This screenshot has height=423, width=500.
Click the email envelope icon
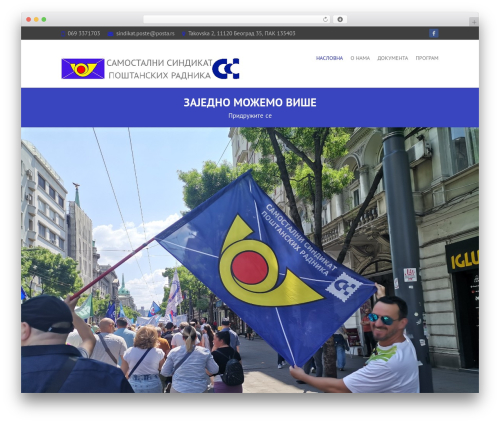pyautogui.click(x=111, y=34)
